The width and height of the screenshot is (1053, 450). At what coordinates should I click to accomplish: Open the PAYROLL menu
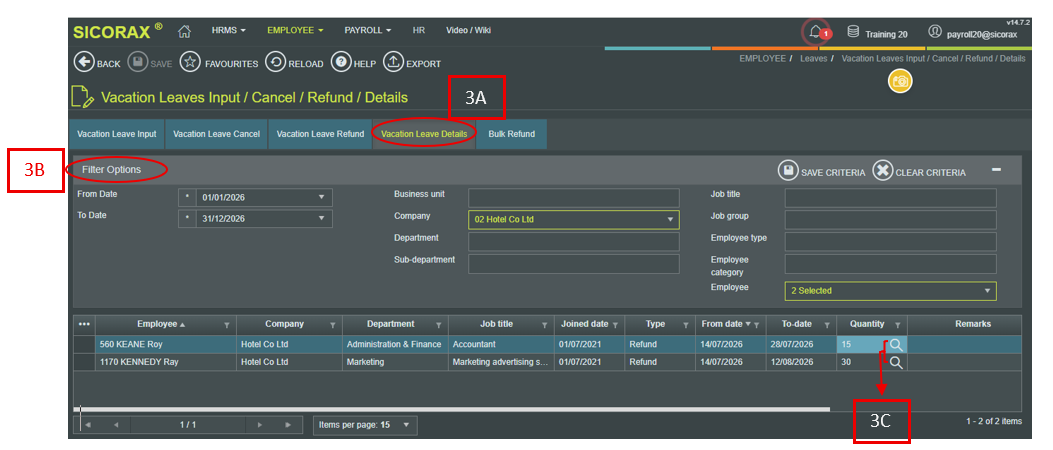[x=368, y=30]
